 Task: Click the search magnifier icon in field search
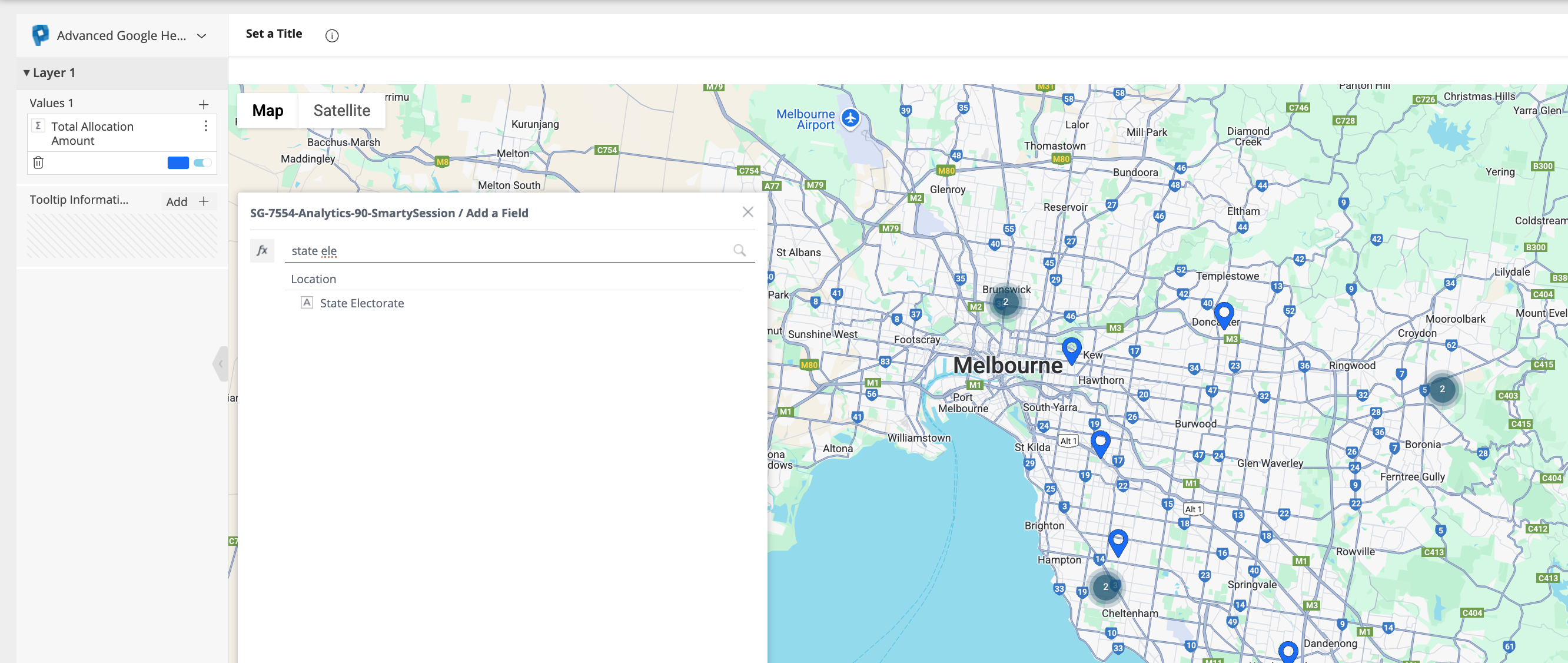pos(739,250)
